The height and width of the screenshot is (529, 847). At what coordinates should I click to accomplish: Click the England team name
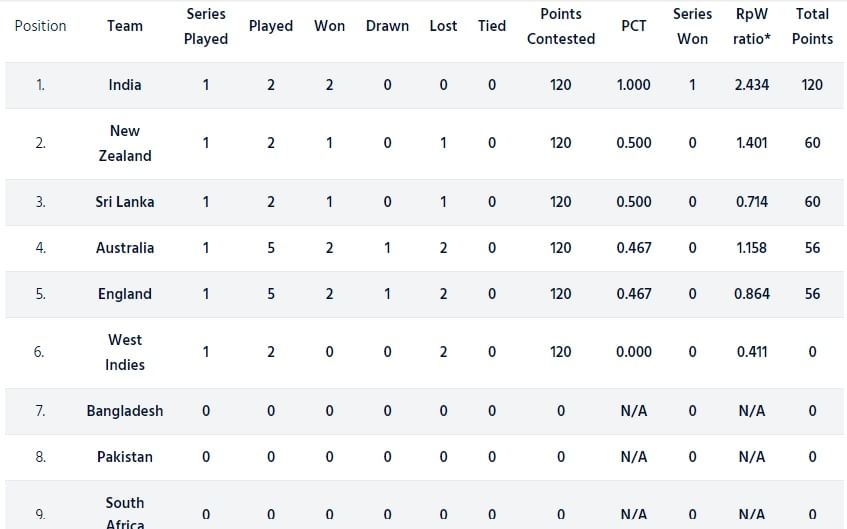125,294
